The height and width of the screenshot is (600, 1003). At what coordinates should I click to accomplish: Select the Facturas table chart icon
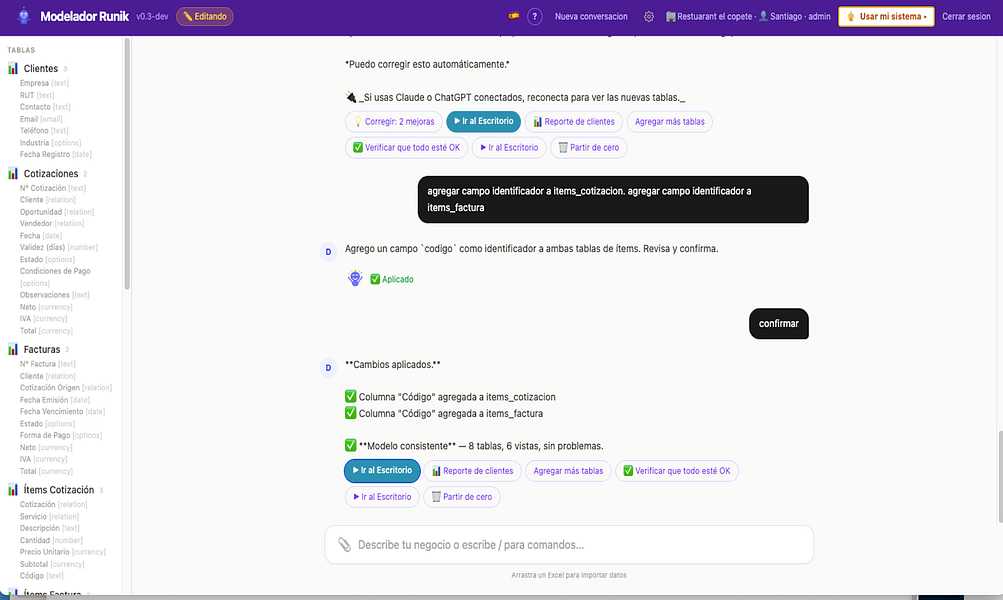(13, 349)
